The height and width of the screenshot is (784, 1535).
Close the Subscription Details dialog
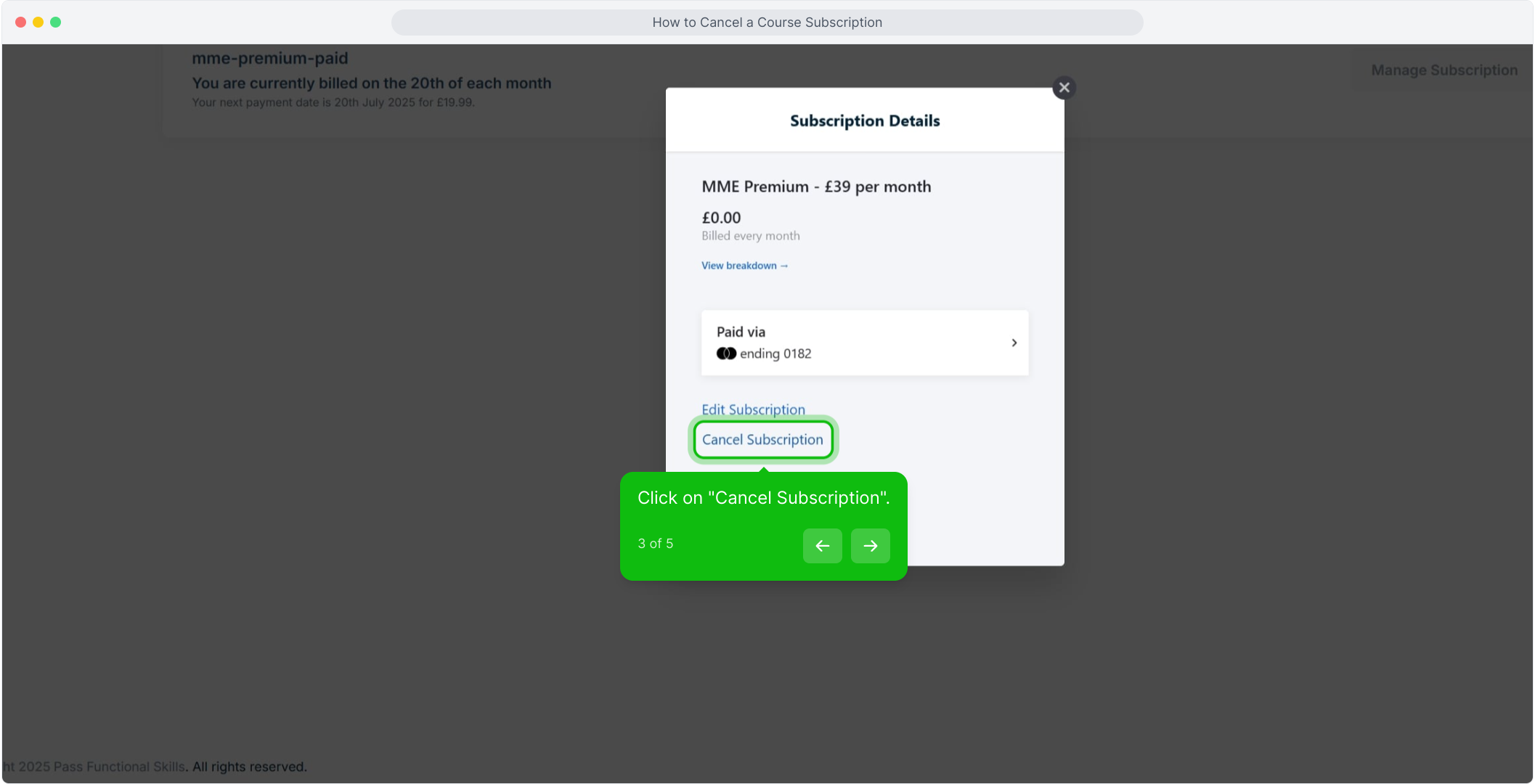1064,88
